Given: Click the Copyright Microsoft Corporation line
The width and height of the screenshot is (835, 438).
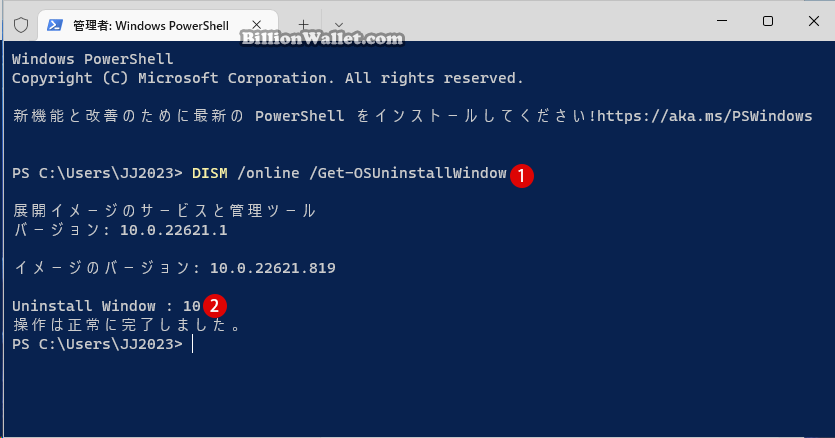Looking at the screenshot, I should coord(268,78).
